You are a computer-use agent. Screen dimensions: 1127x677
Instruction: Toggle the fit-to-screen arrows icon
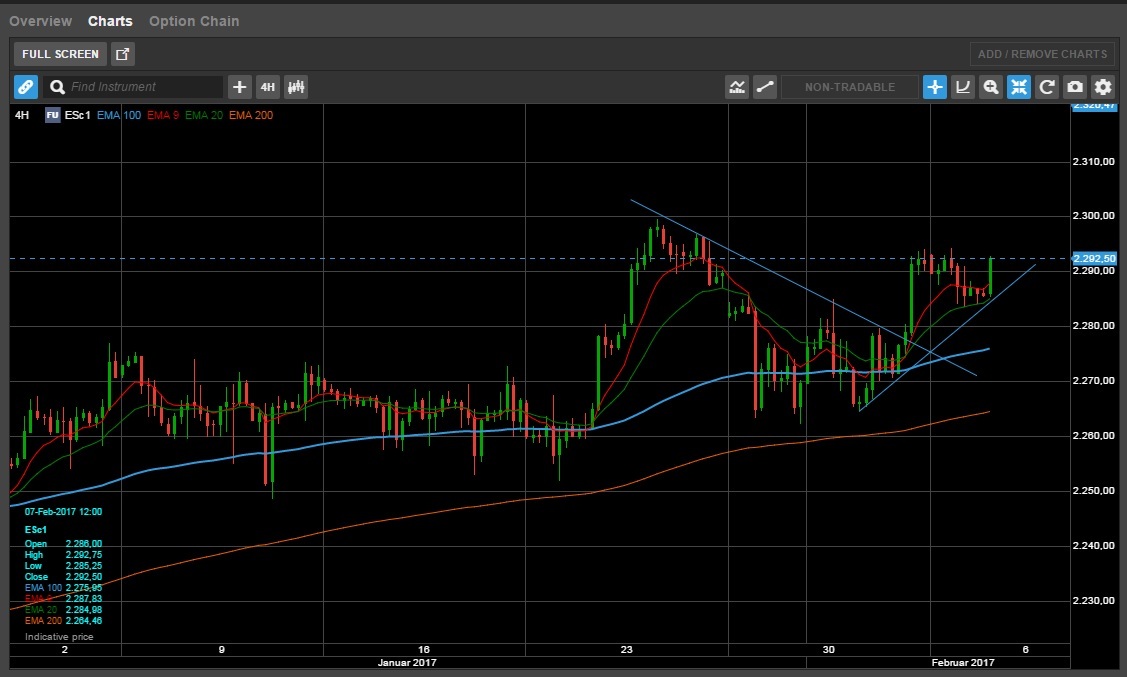click(x=1018, y=87)
